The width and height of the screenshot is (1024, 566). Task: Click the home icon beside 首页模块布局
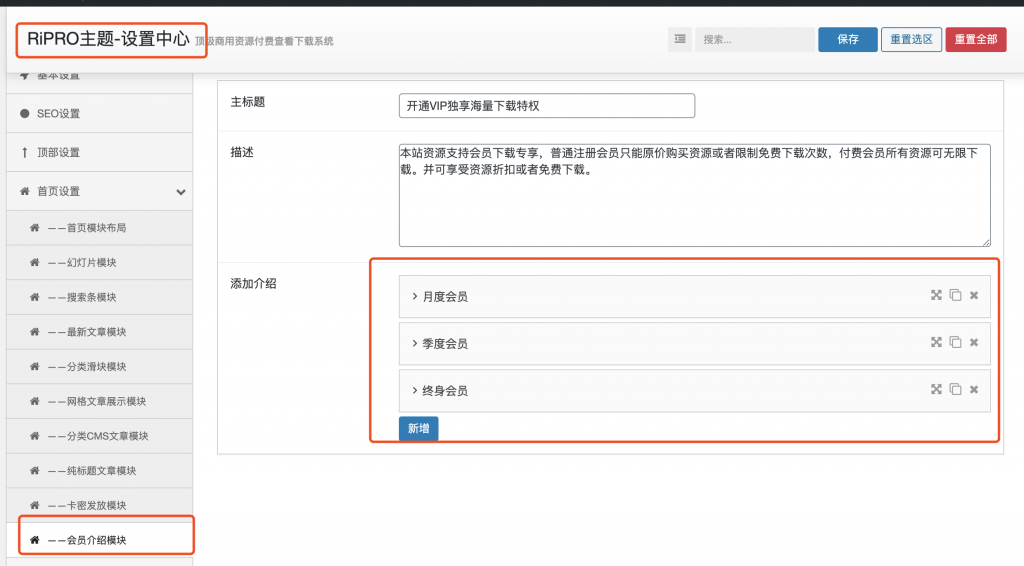[x=35, y=228]
